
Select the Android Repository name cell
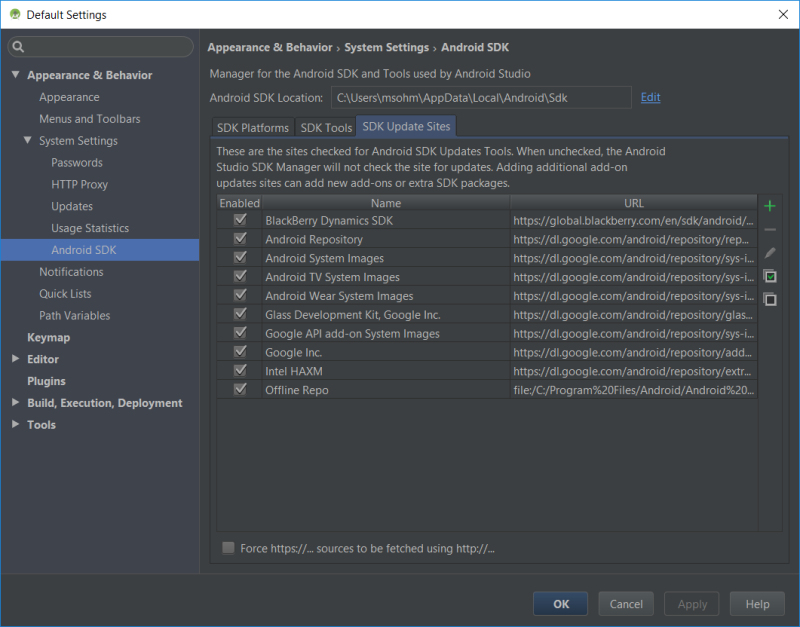pos(386,239)
